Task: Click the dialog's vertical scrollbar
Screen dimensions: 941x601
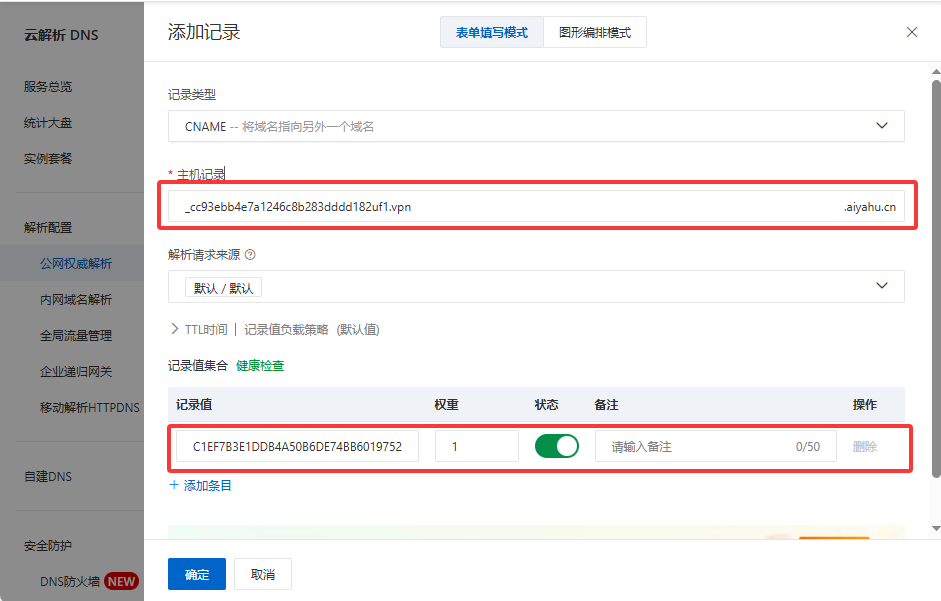Action: click(x=936, y=300)
